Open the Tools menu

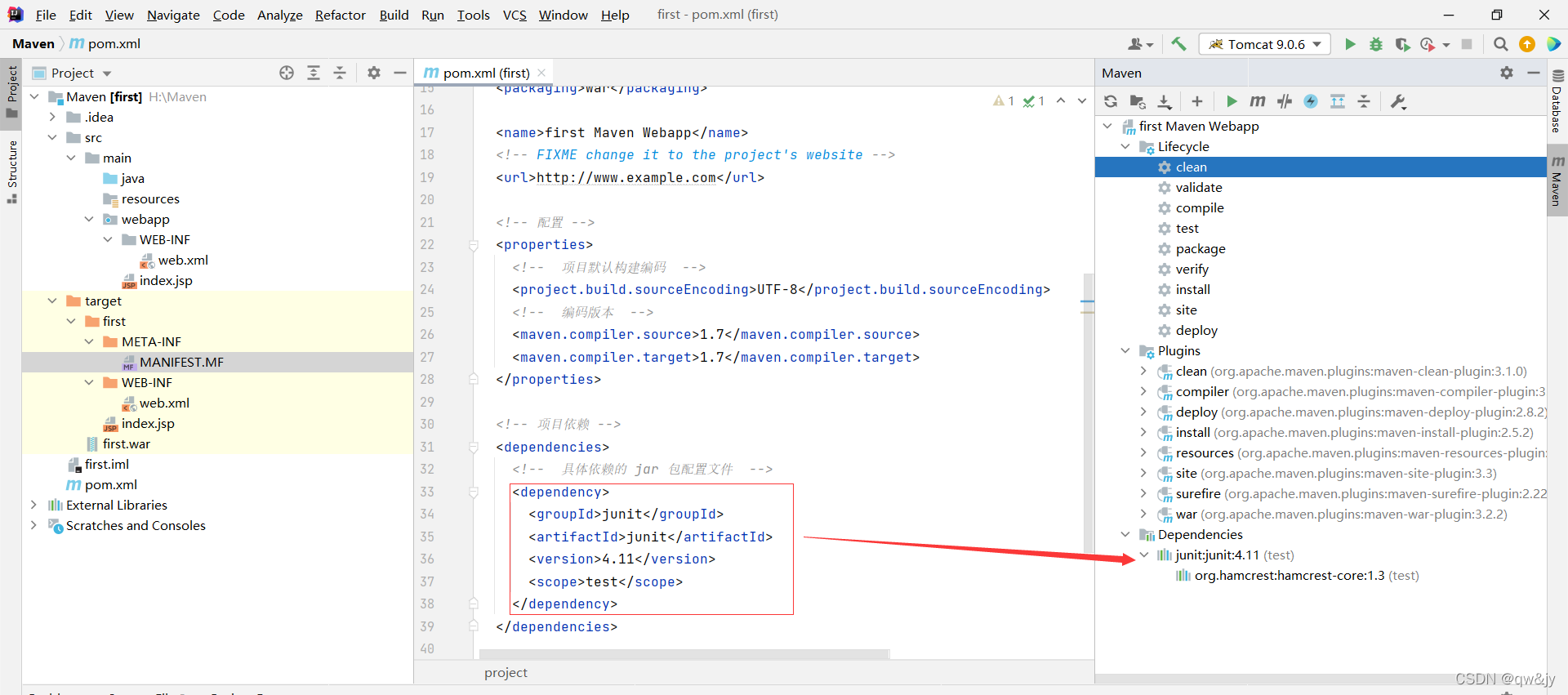coord(473,15)
